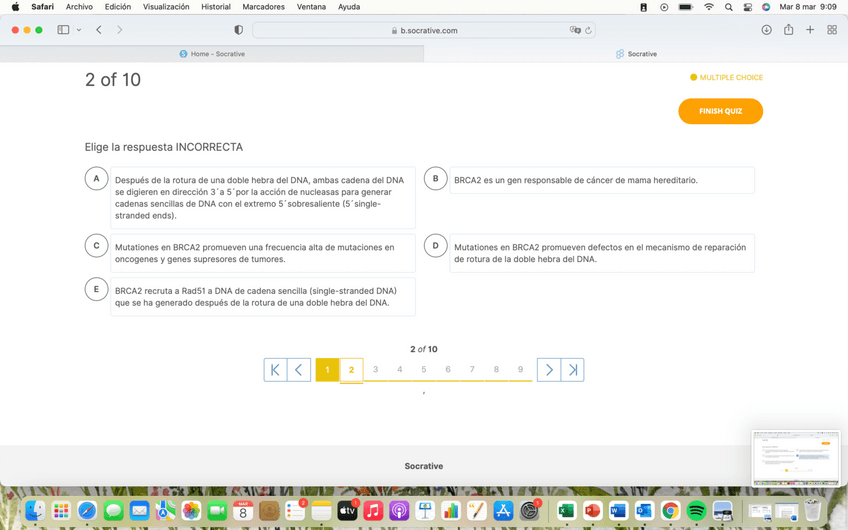Image resolution: width=848 pixels, height=530 pixels.
Task: Open the Apple menu
Action: 15,7
